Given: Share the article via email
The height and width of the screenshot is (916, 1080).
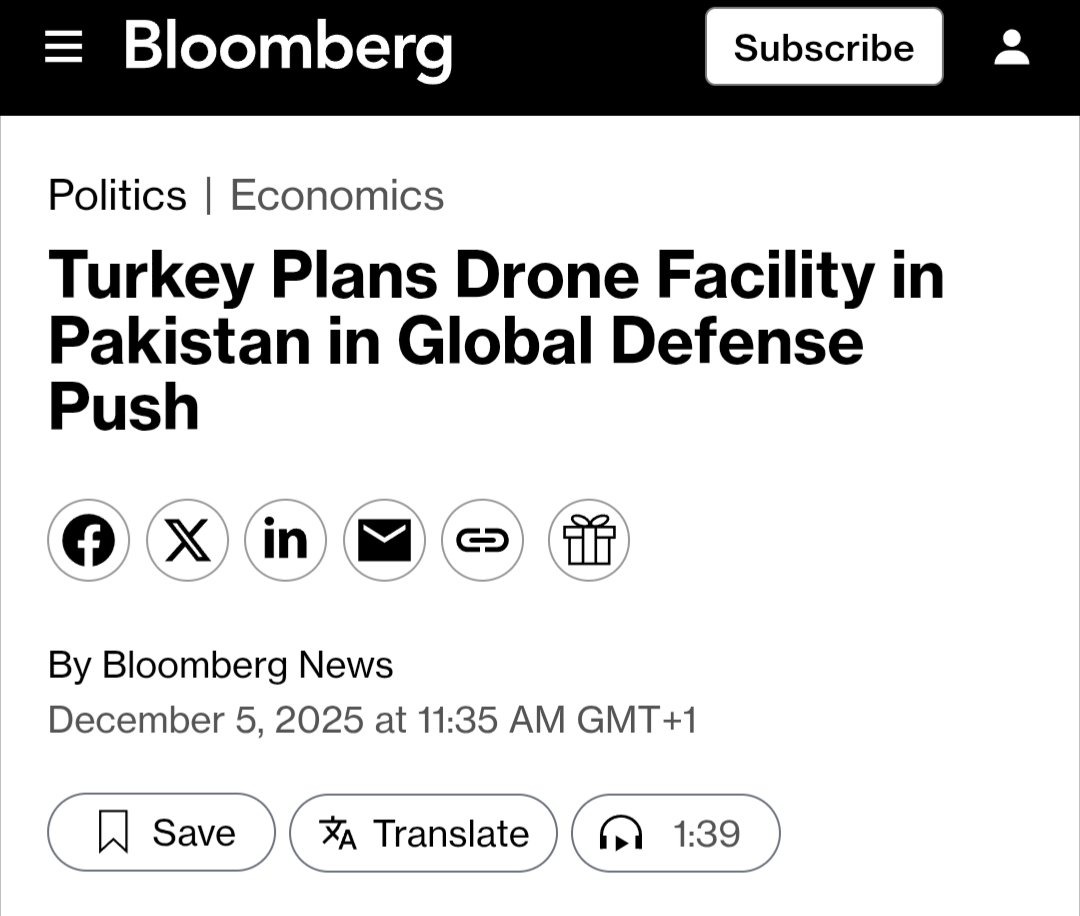Looking at the screenshot, I should tap(384, 541).
